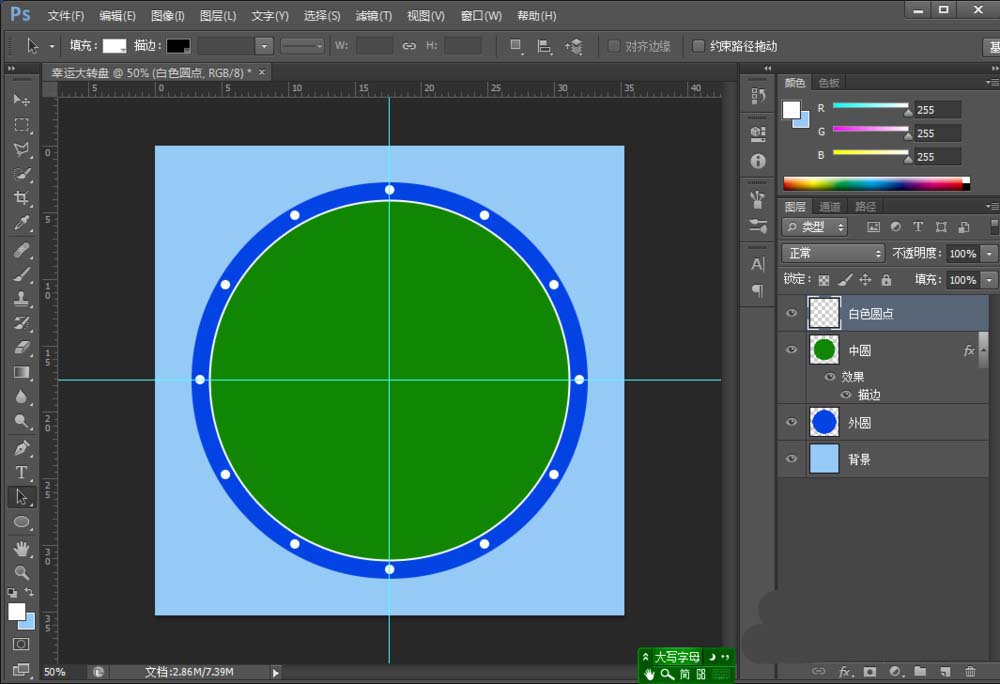This screenshot has height=684, width=1000.
Task: Select the Move tool
Action: coord(21,101)
